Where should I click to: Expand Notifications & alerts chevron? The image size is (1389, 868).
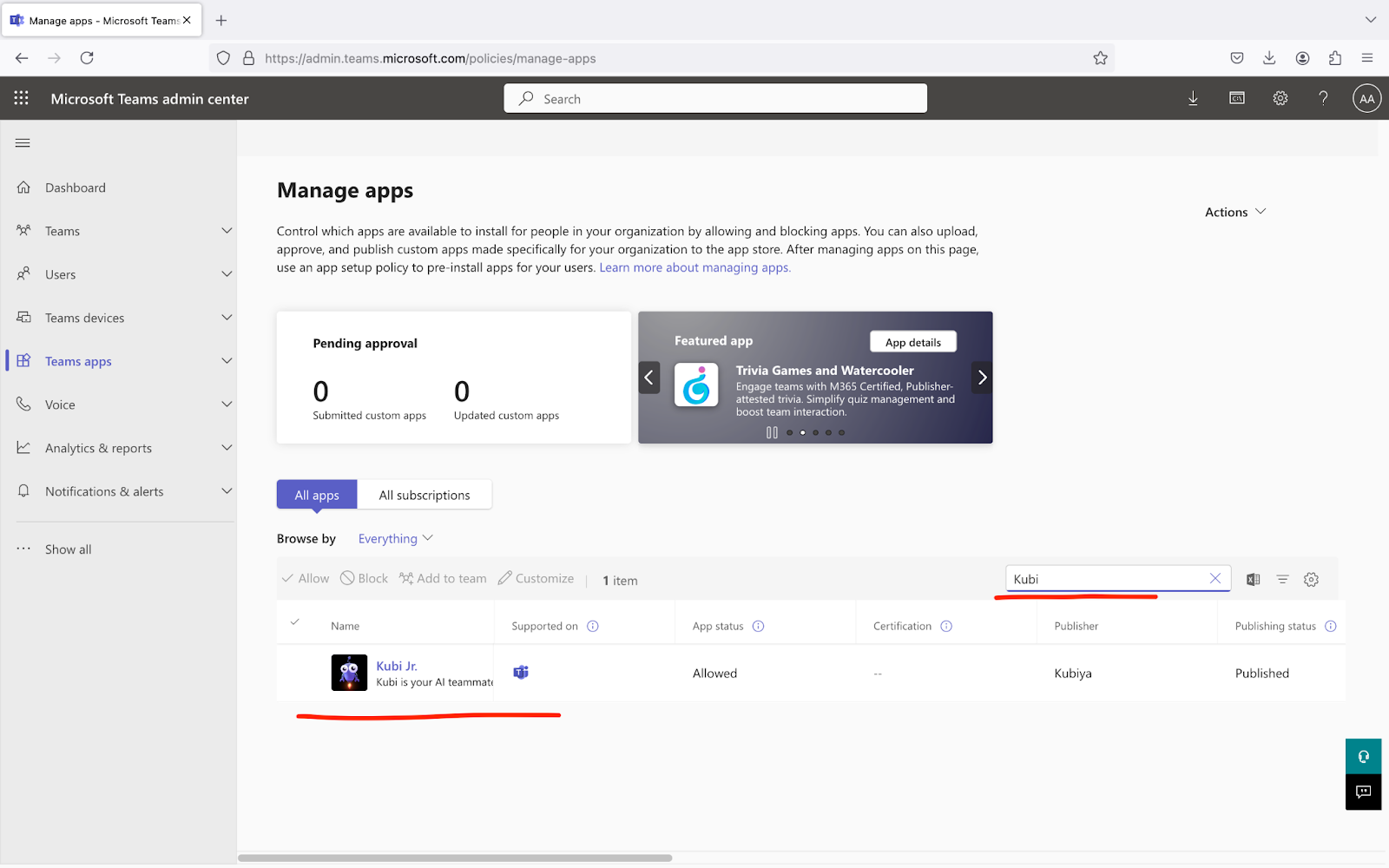pos(227,491)
